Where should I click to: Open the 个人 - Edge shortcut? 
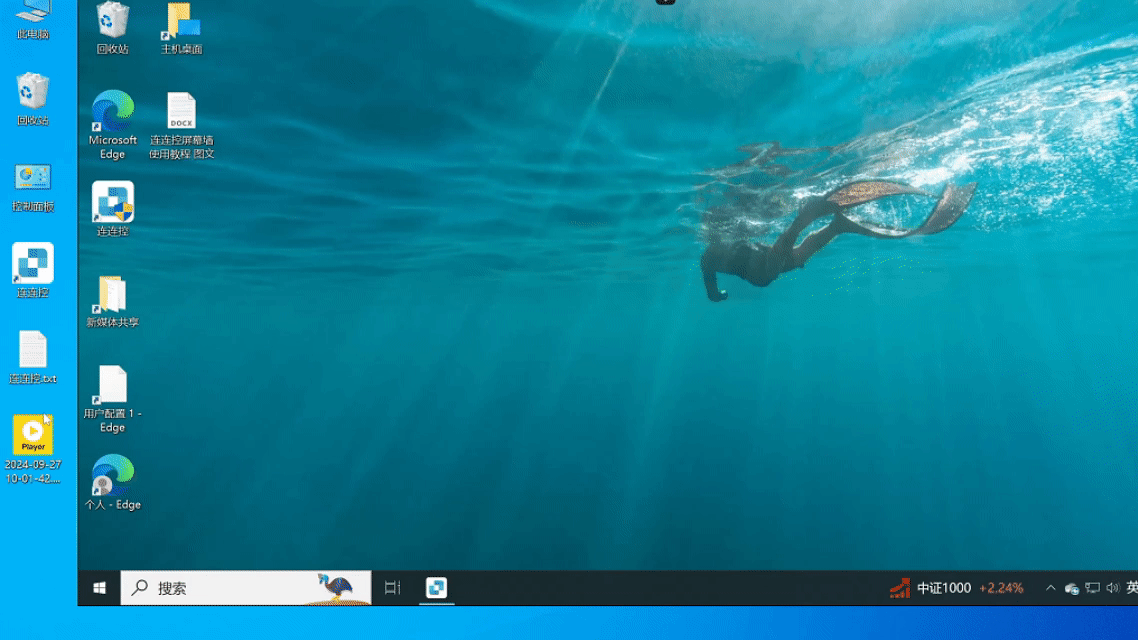[x=112, y=482]
